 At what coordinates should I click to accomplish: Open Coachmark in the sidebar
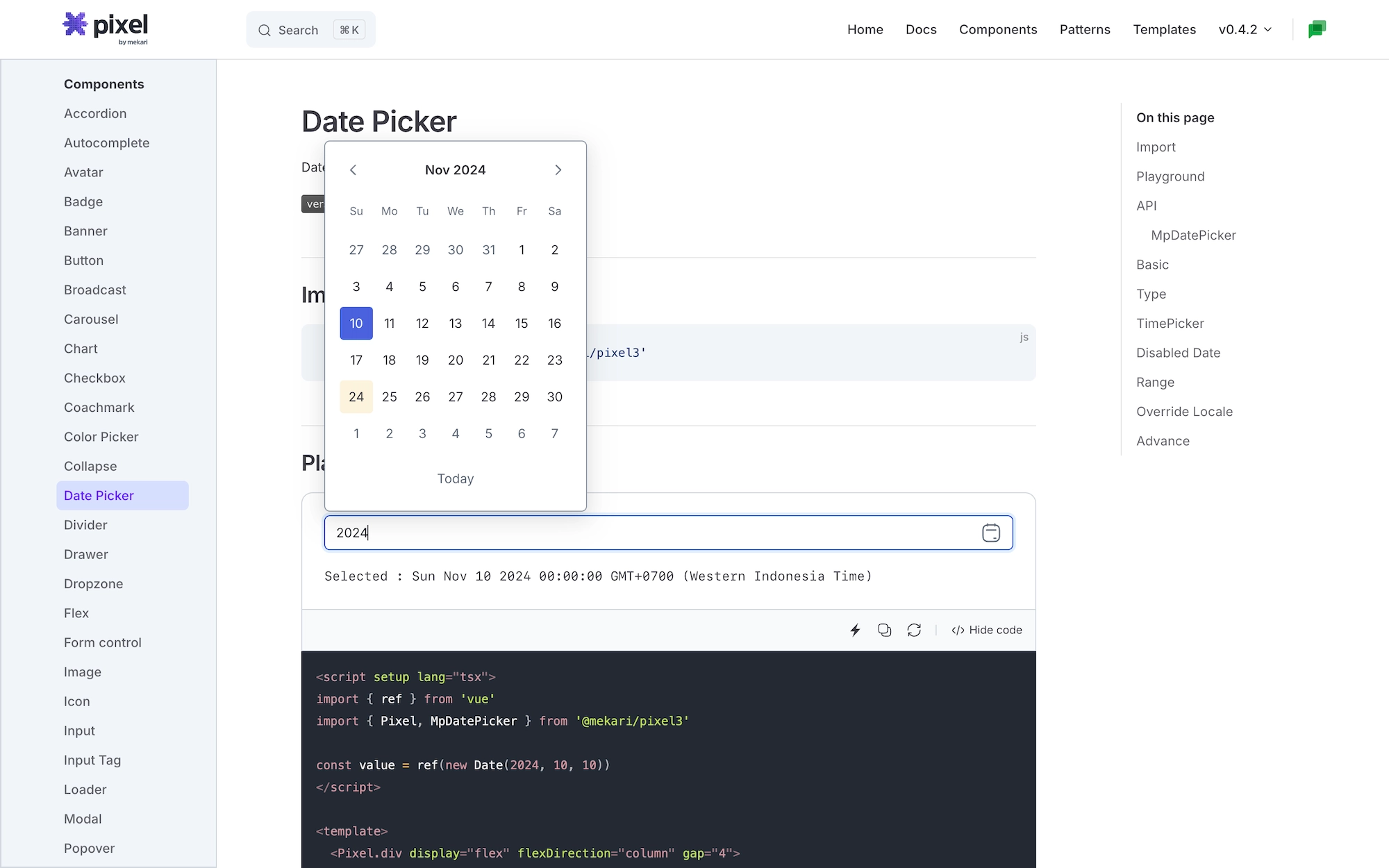coord(99,408)
